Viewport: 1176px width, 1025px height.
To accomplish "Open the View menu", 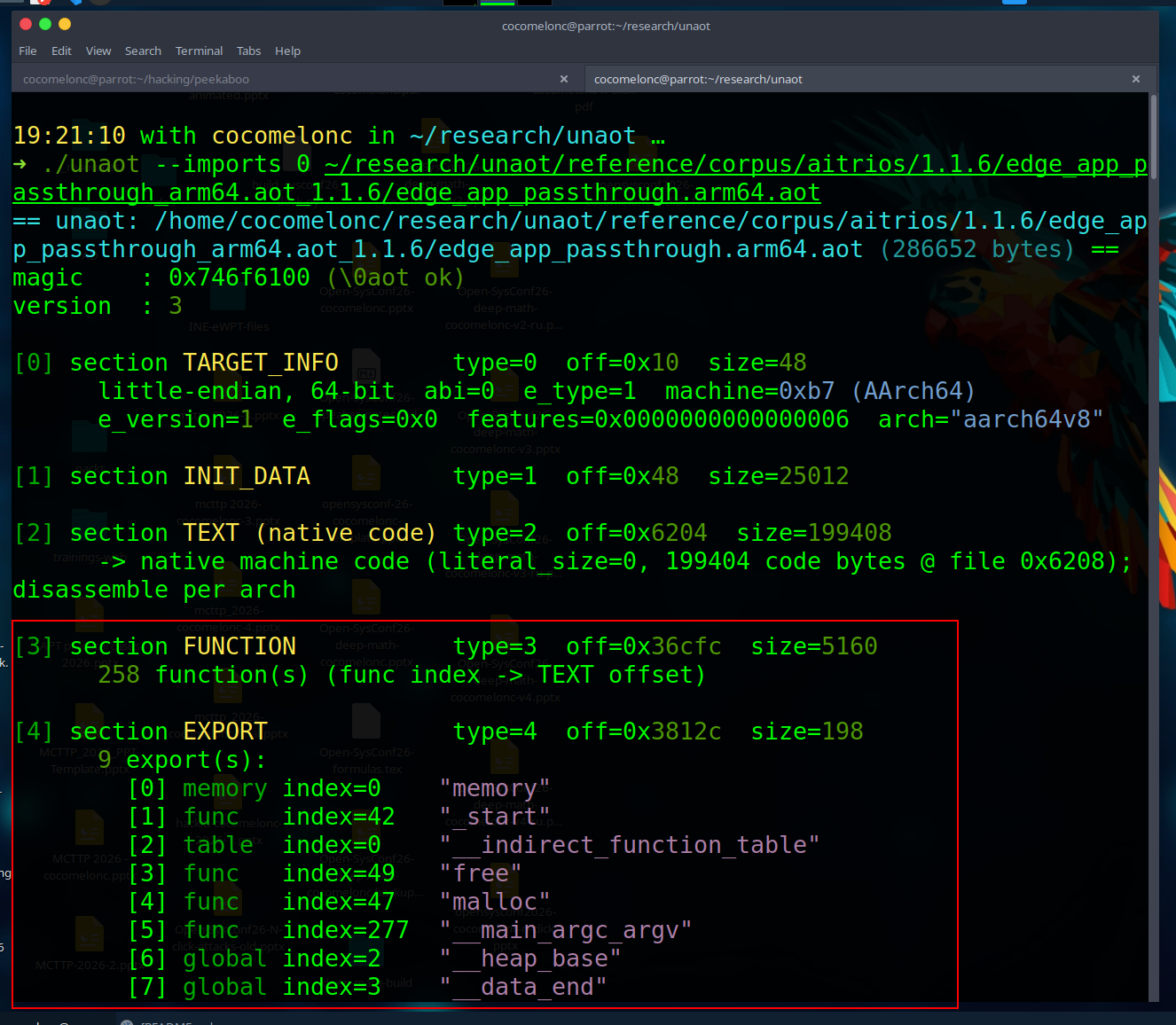I will [x=98, y=51].
